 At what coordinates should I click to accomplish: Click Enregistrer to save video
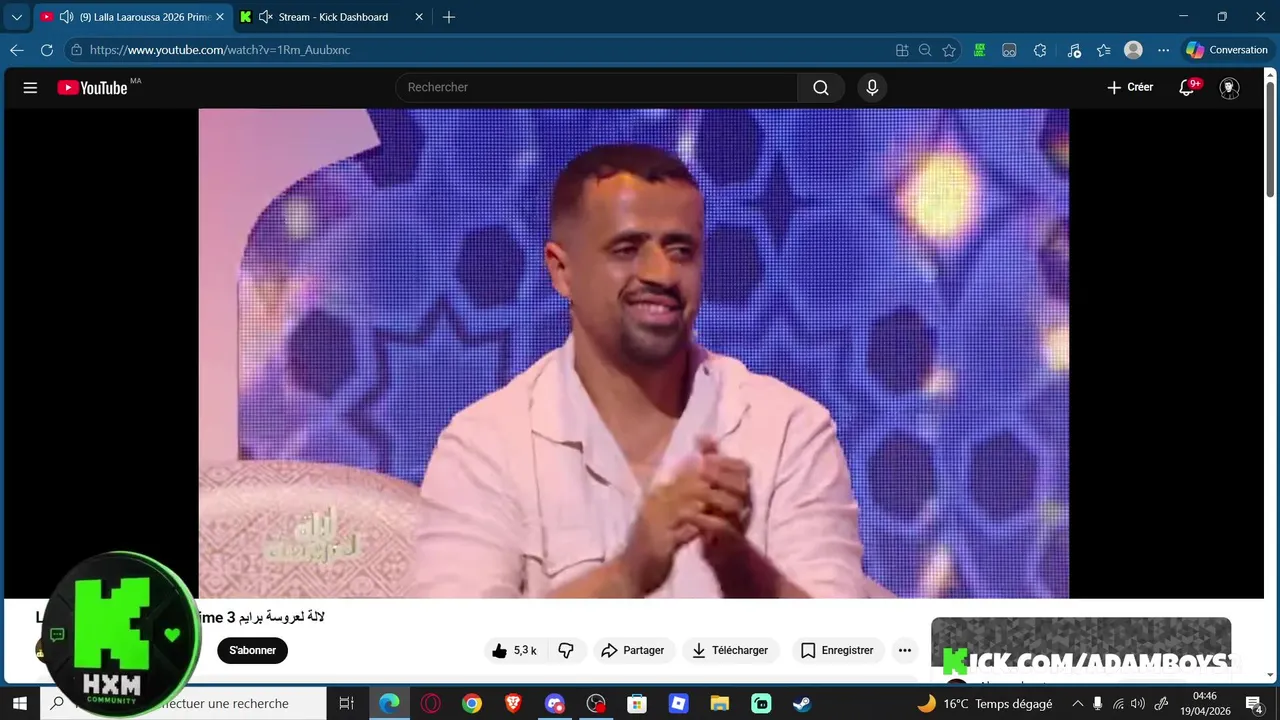(838, 650)
